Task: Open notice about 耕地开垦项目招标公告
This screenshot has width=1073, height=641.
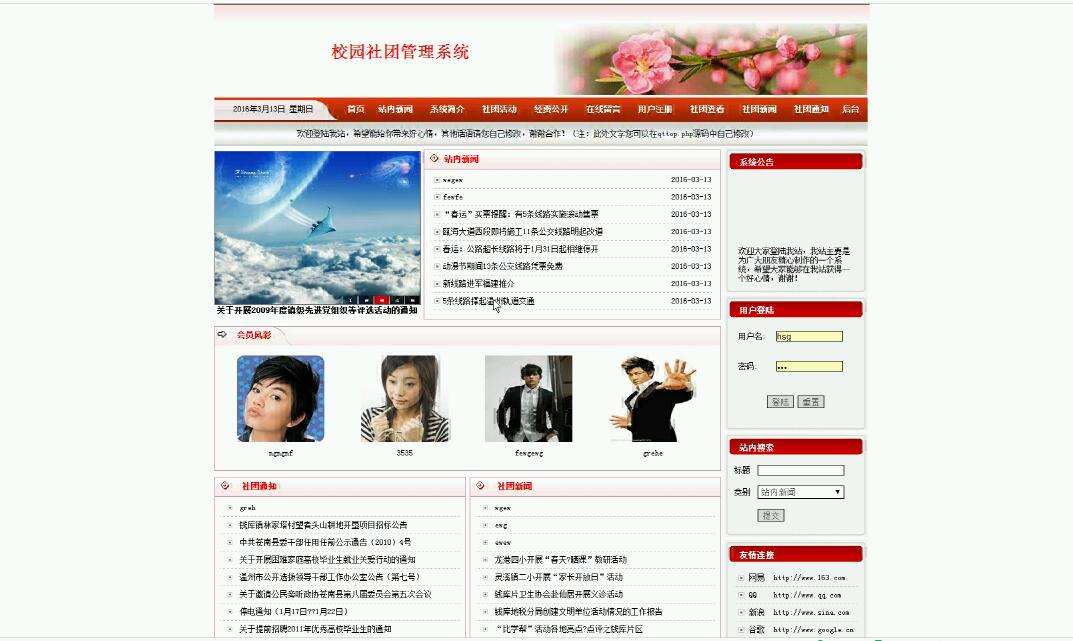Action: (x=323, y=525)
